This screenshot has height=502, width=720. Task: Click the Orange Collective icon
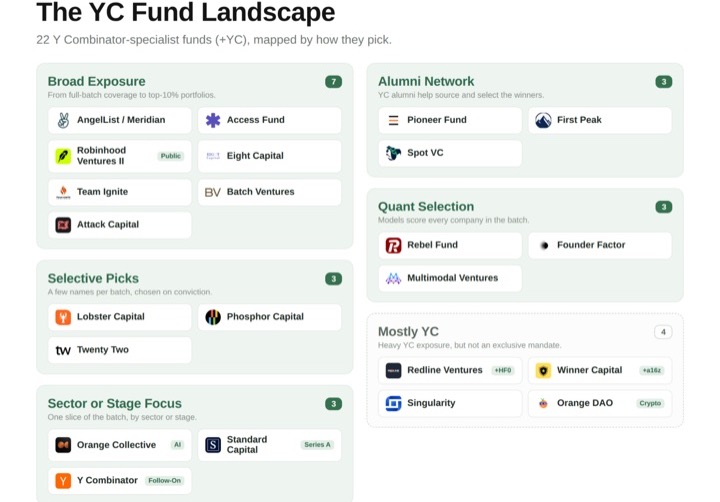[x=63, y=445]
